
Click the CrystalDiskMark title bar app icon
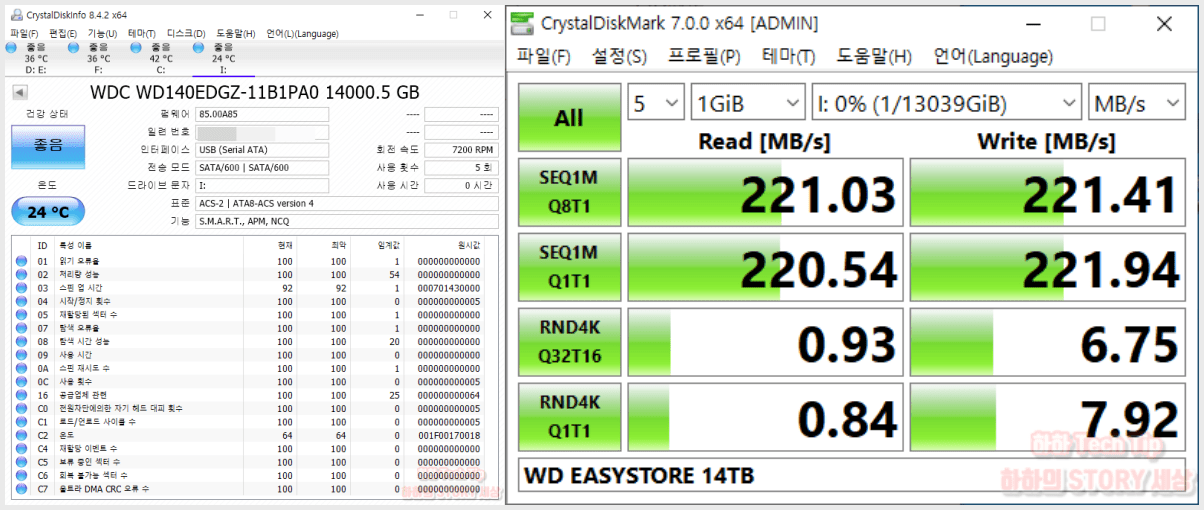pos(523,22)
